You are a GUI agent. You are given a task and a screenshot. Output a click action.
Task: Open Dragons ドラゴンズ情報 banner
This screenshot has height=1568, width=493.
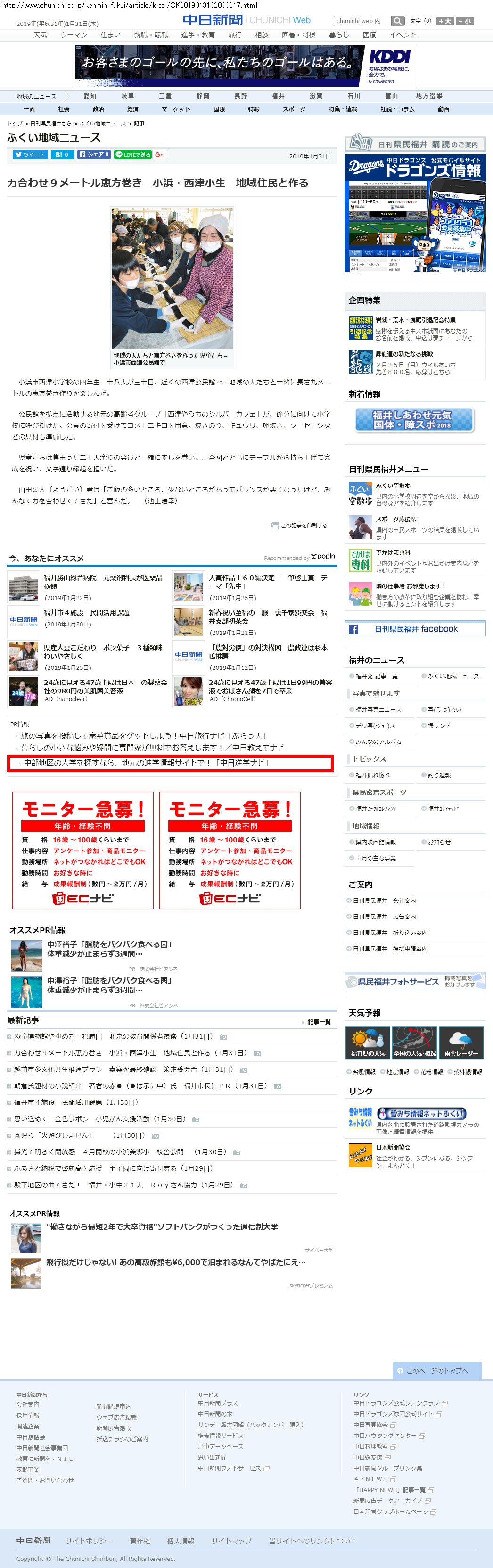(415, 213)
